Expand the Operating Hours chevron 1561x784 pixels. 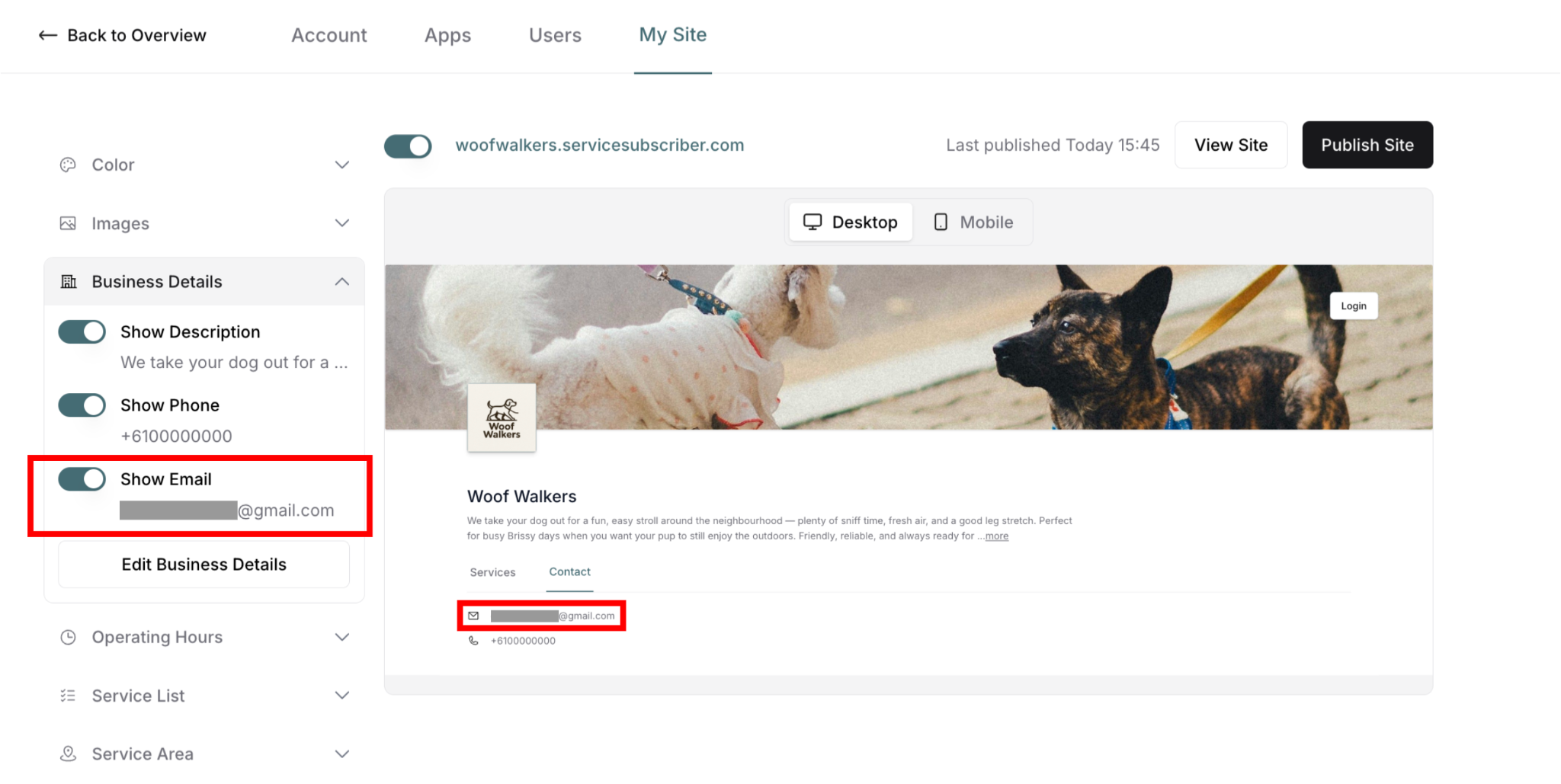pos(342,637)
